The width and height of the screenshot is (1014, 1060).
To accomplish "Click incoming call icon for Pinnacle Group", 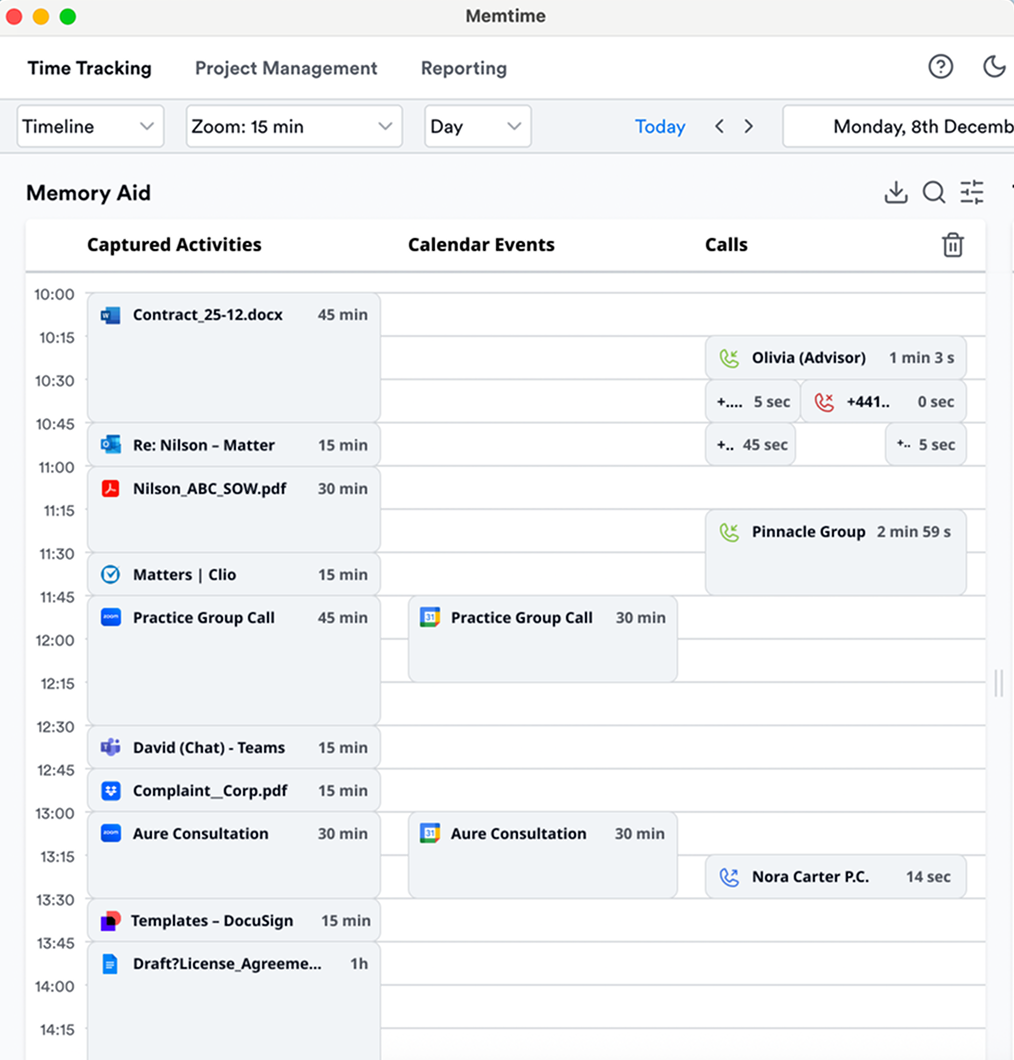I will pyautogui.click(x=729, y=532).
